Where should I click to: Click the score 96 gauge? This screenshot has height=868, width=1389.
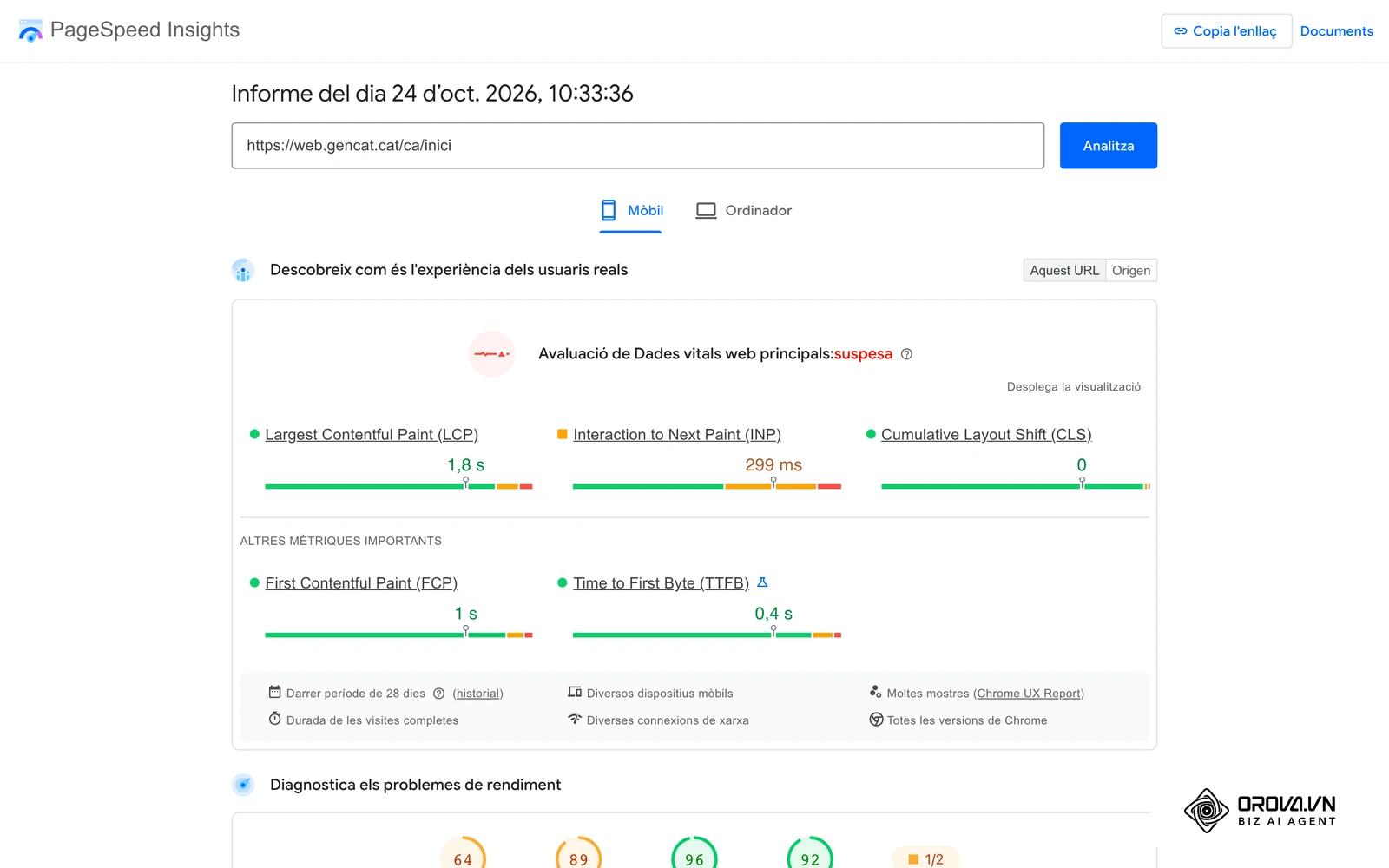(x=694, y=854)
